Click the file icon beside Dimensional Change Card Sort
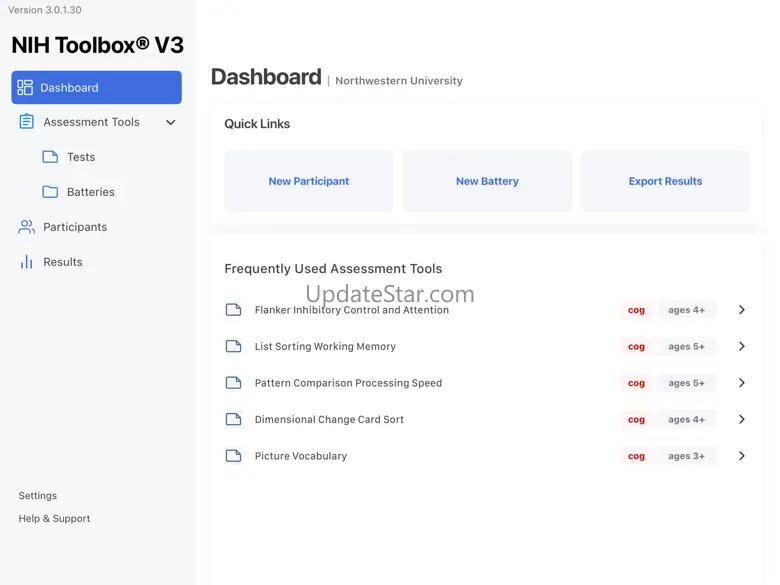780x585 pixels. [233, 419]
